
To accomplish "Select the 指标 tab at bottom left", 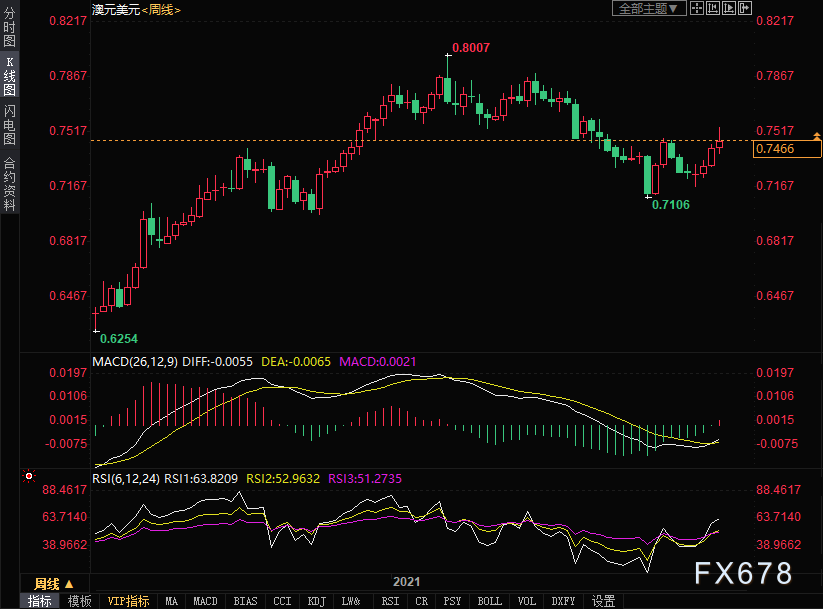I will (x=40, y=601).
